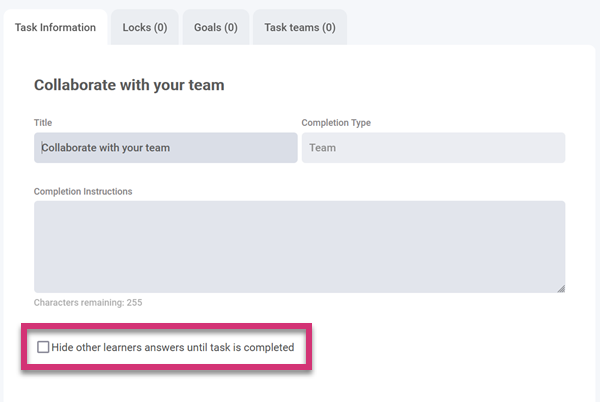Viewport: 600px width, 402px height.
Task: Enable Hide other learners answers checkbox
Action: point(43,347)
